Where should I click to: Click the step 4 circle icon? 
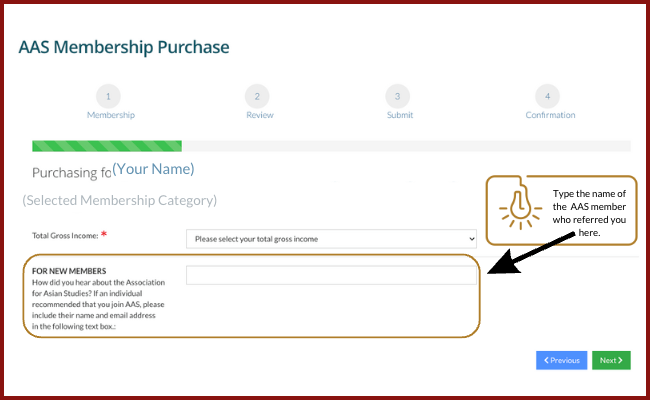point(547,96)
